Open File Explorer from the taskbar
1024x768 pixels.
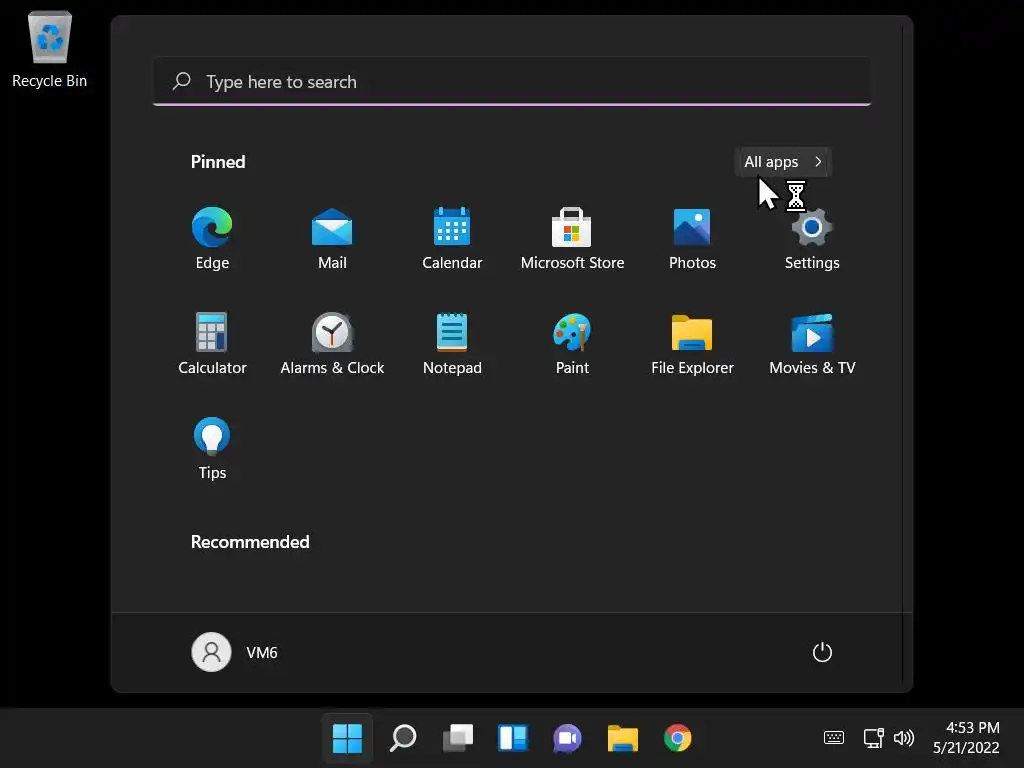point(622,738)
